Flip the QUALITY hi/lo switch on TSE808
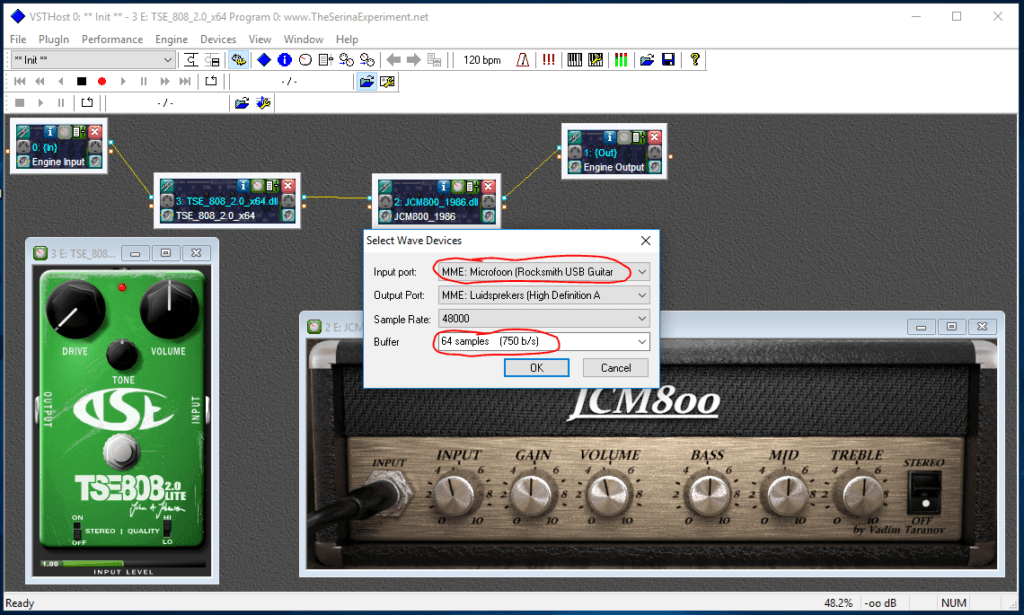 coord(167,528)
